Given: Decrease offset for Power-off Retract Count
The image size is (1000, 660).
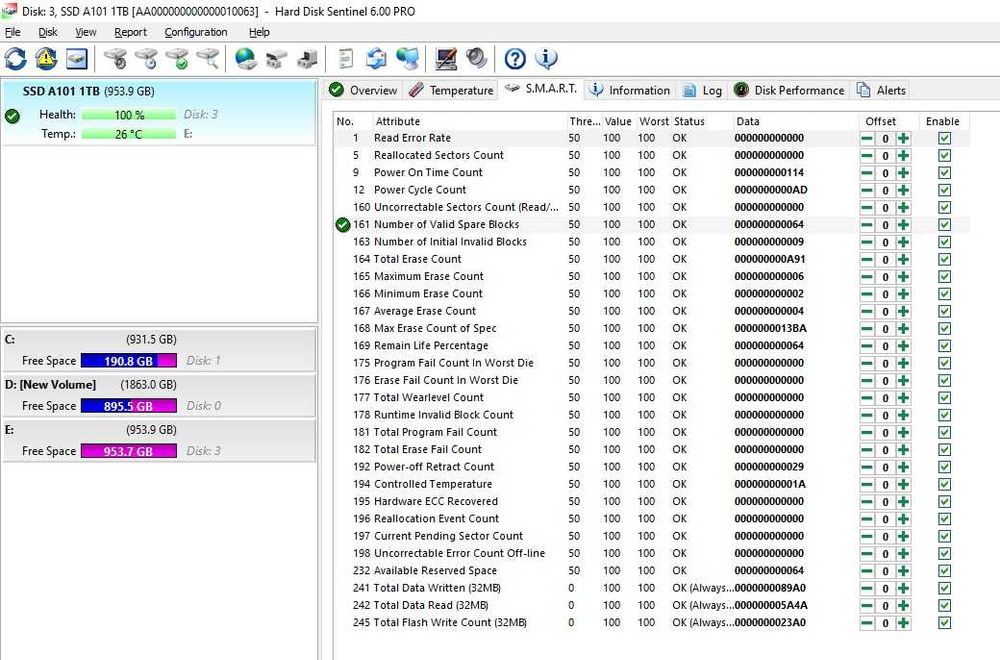Looking at the screenshot, I should pos(867,467).
